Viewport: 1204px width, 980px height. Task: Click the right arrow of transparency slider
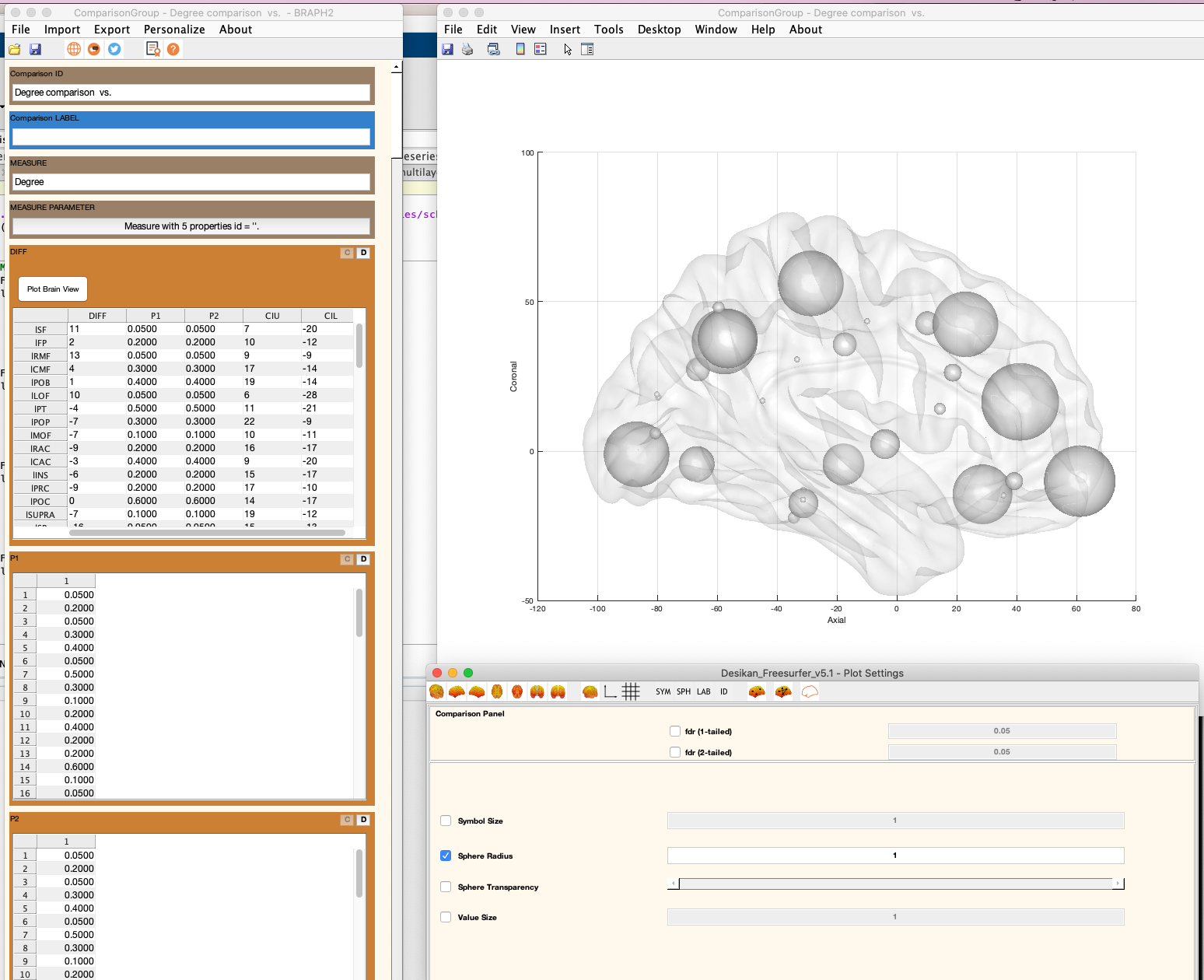coord(1118,884)
